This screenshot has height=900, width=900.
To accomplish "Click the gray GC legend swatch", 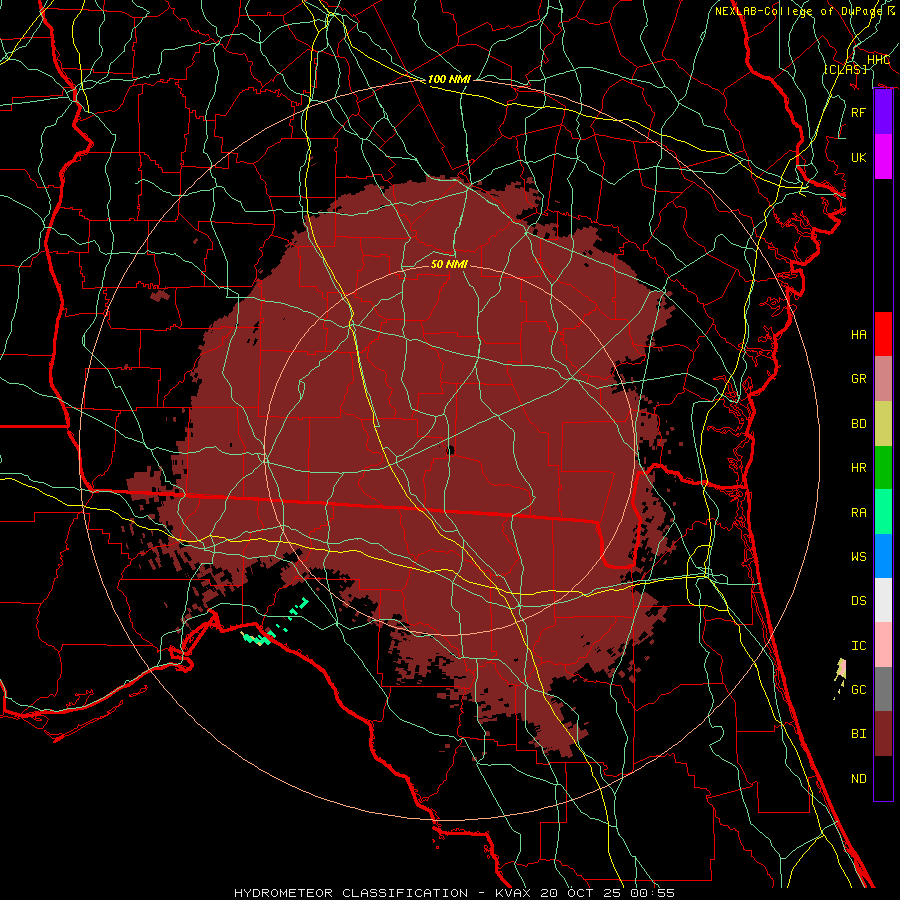I will click(x=883, y=689).
